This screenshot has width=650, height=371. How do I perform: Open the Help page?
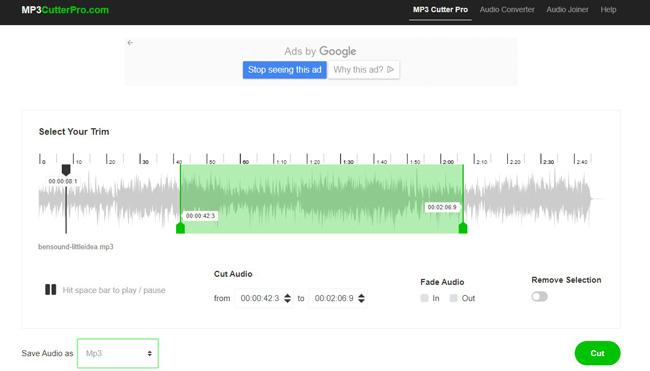(608, 10)
